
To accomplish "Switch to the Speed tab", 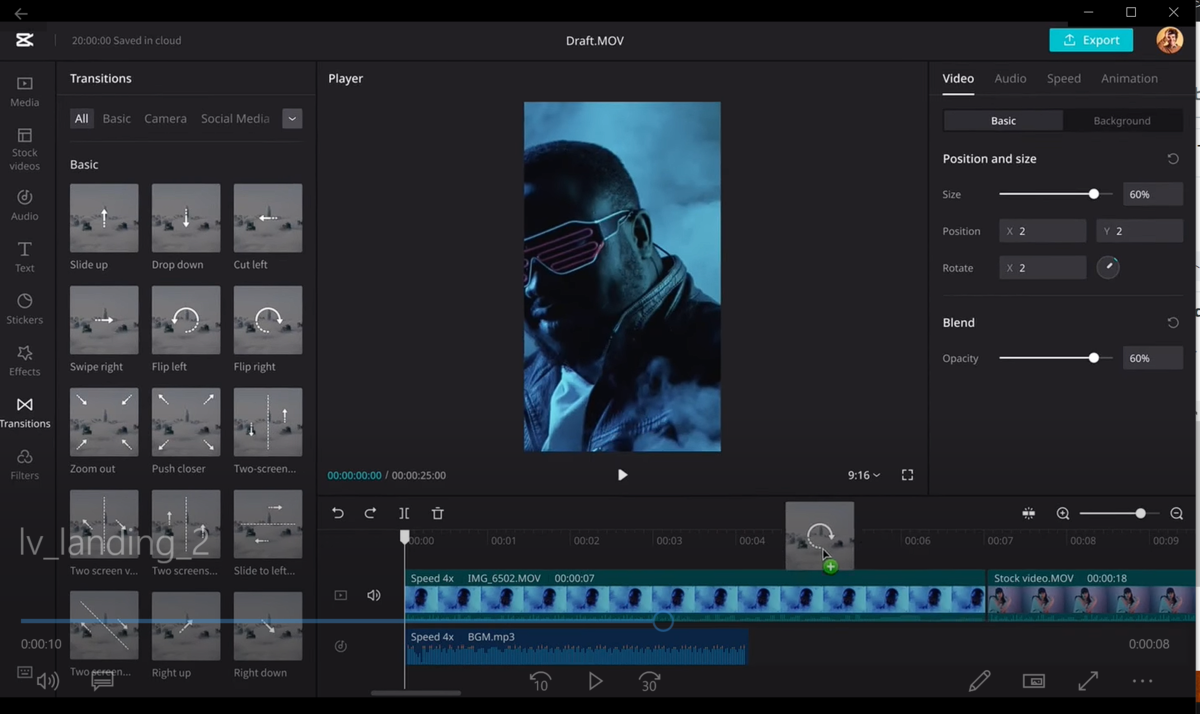I will 1063,78.
